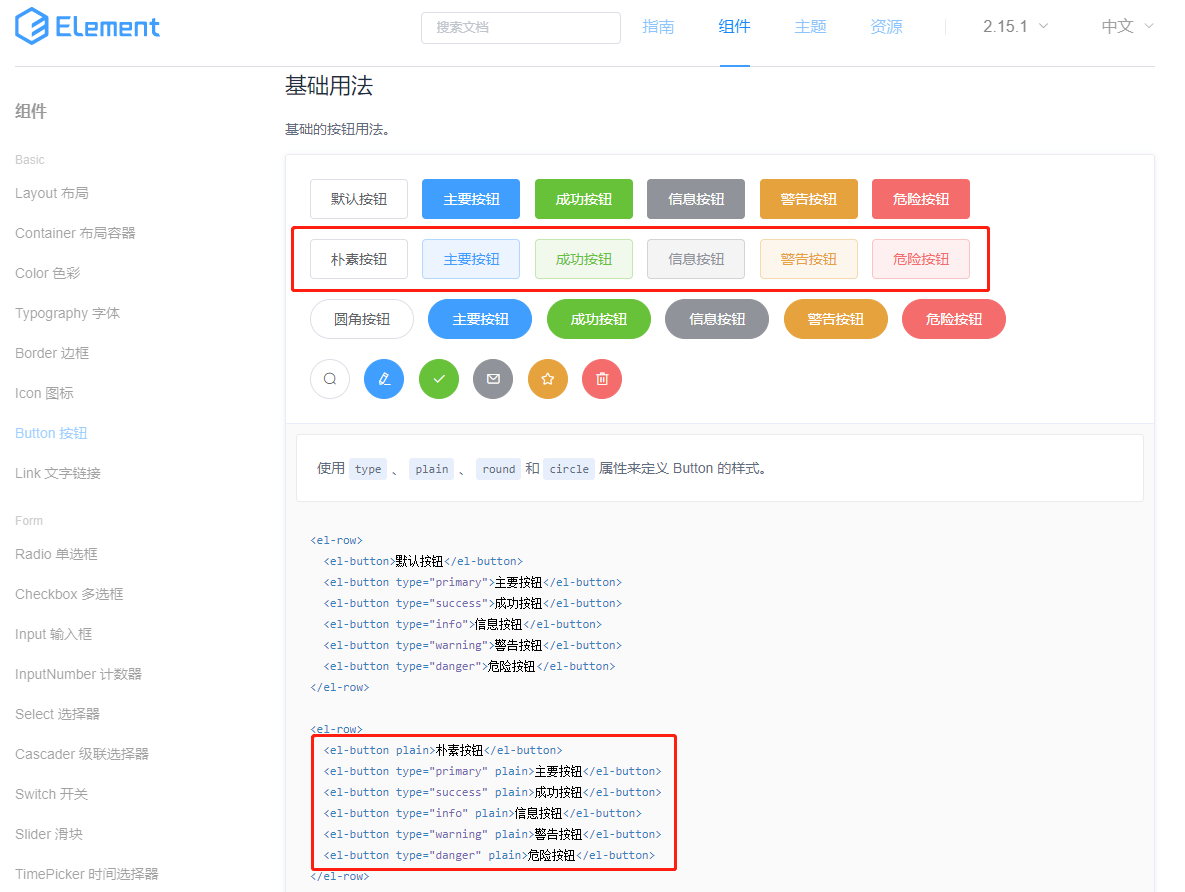
Task: Click the blue circular edit pencil button
Action: tap(384, 379)
